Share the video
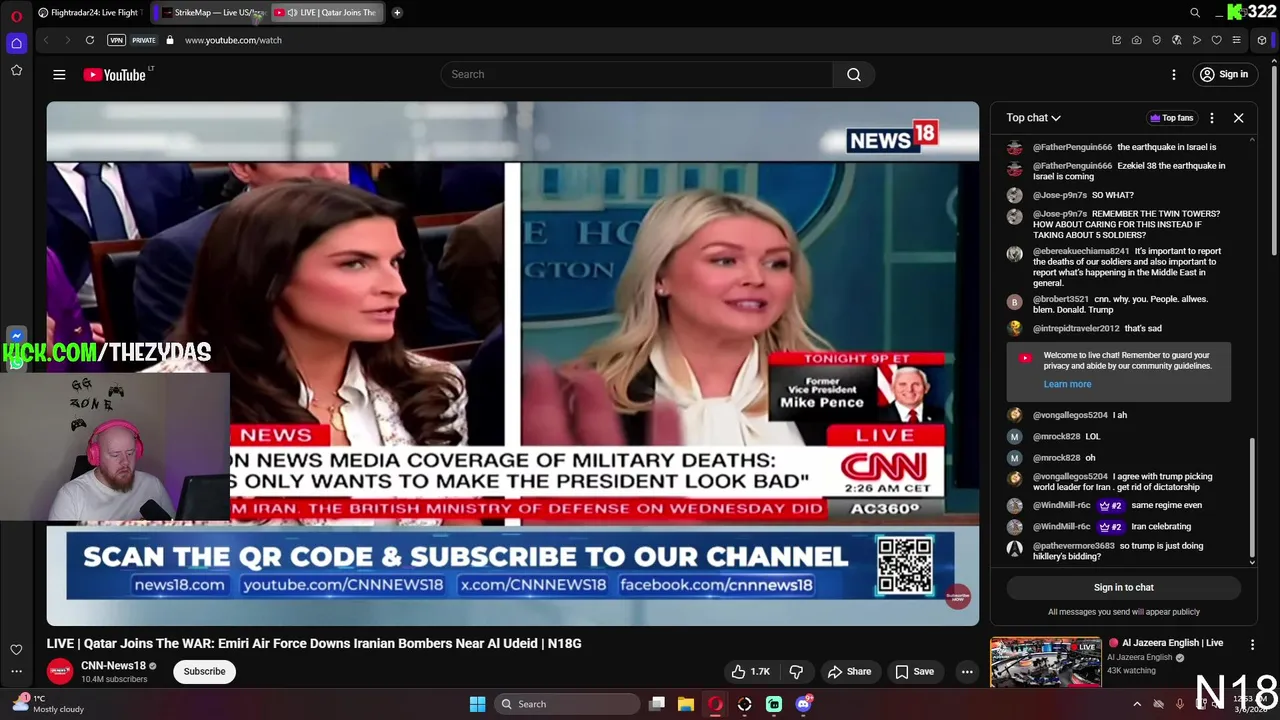 coord(849,671)
